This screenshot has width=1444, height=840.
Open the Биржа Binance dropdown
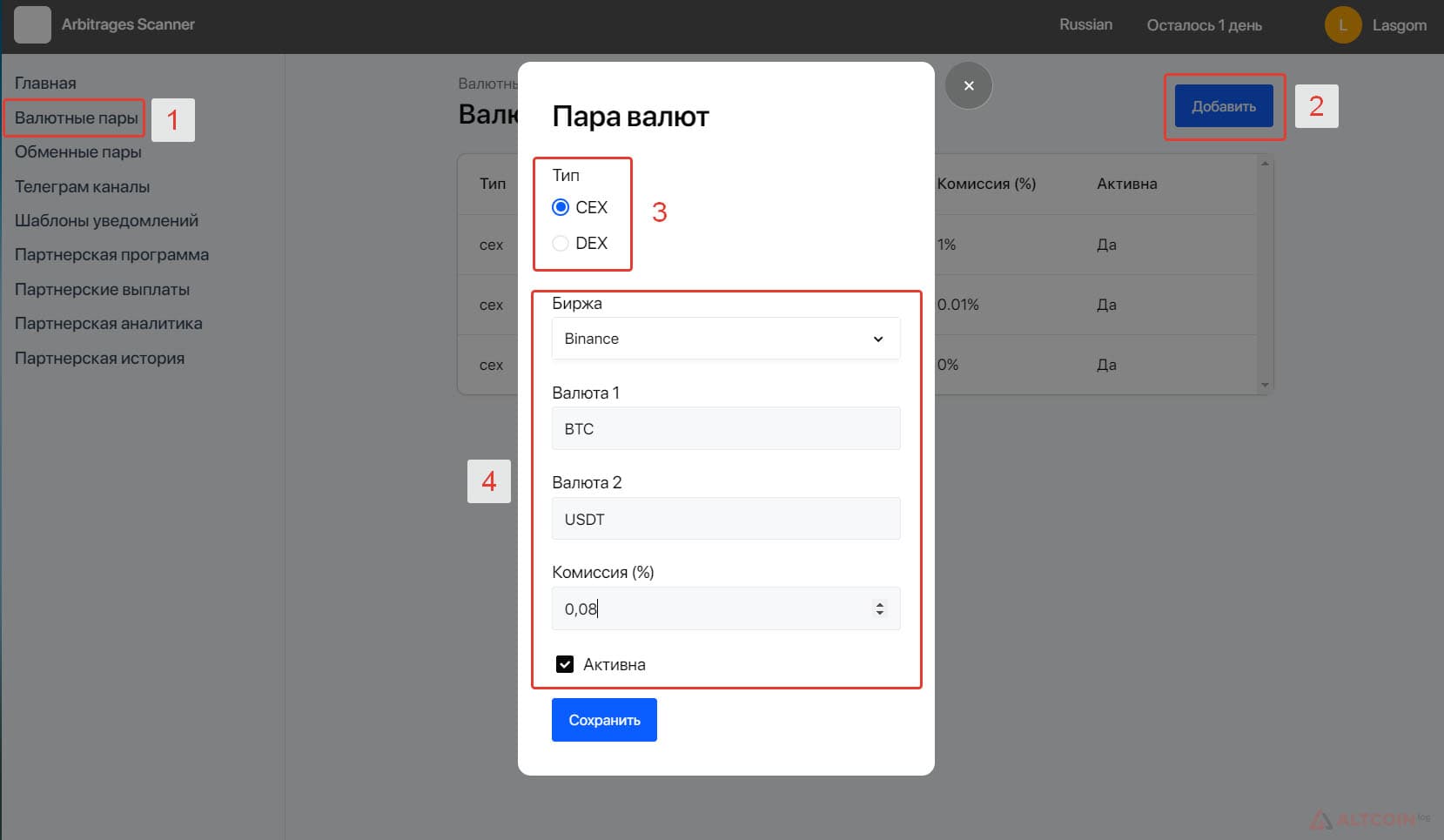pyautogui.click(x=726, y=339)
